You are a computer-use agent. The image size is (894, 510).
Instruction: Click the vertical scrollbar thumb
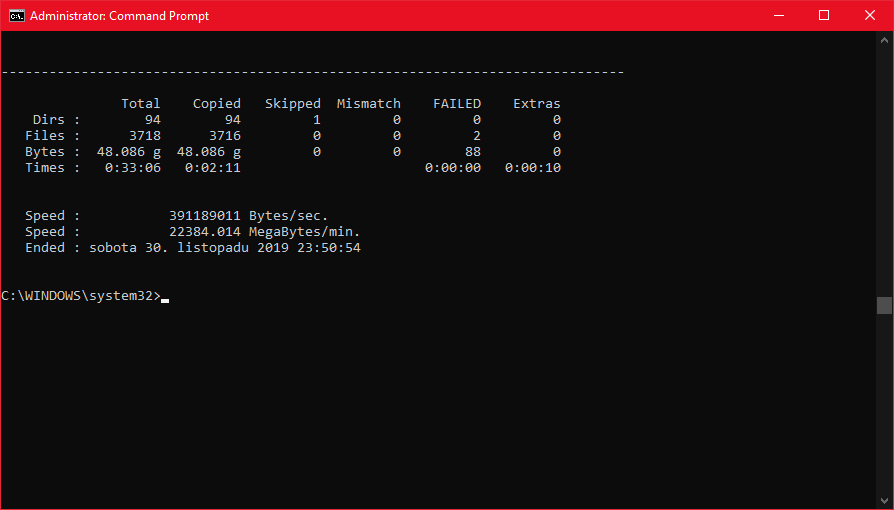click(884, 306)
